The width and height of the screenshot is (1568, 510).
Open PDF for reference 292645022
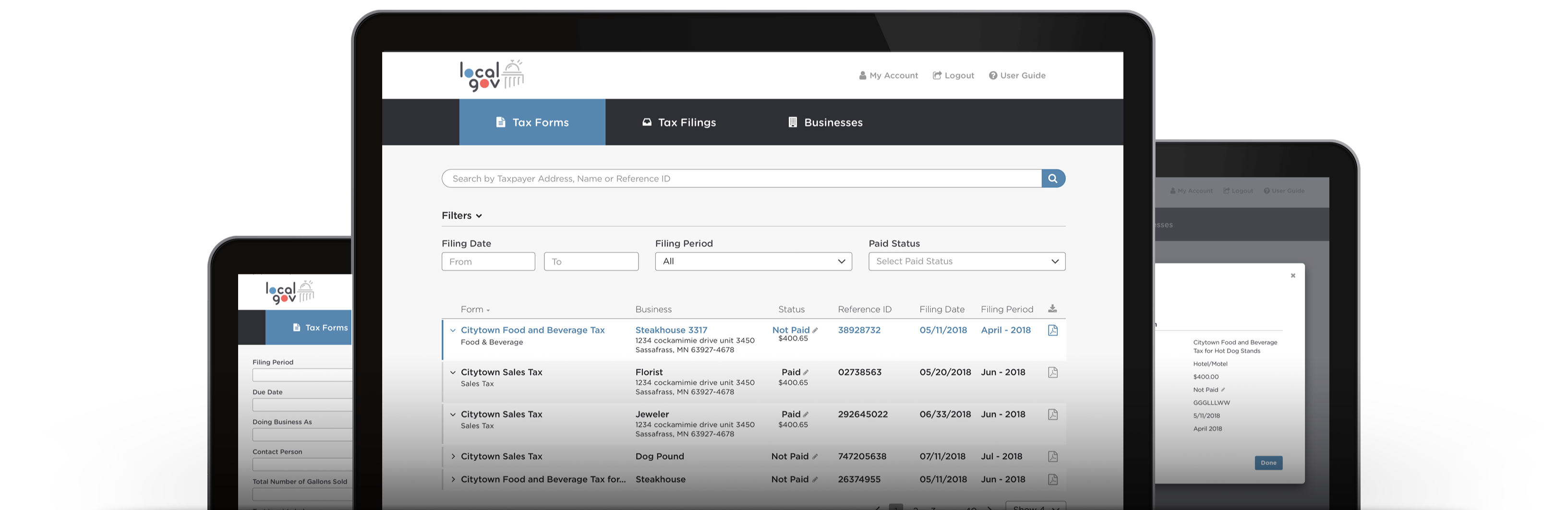coord(1052,415)
